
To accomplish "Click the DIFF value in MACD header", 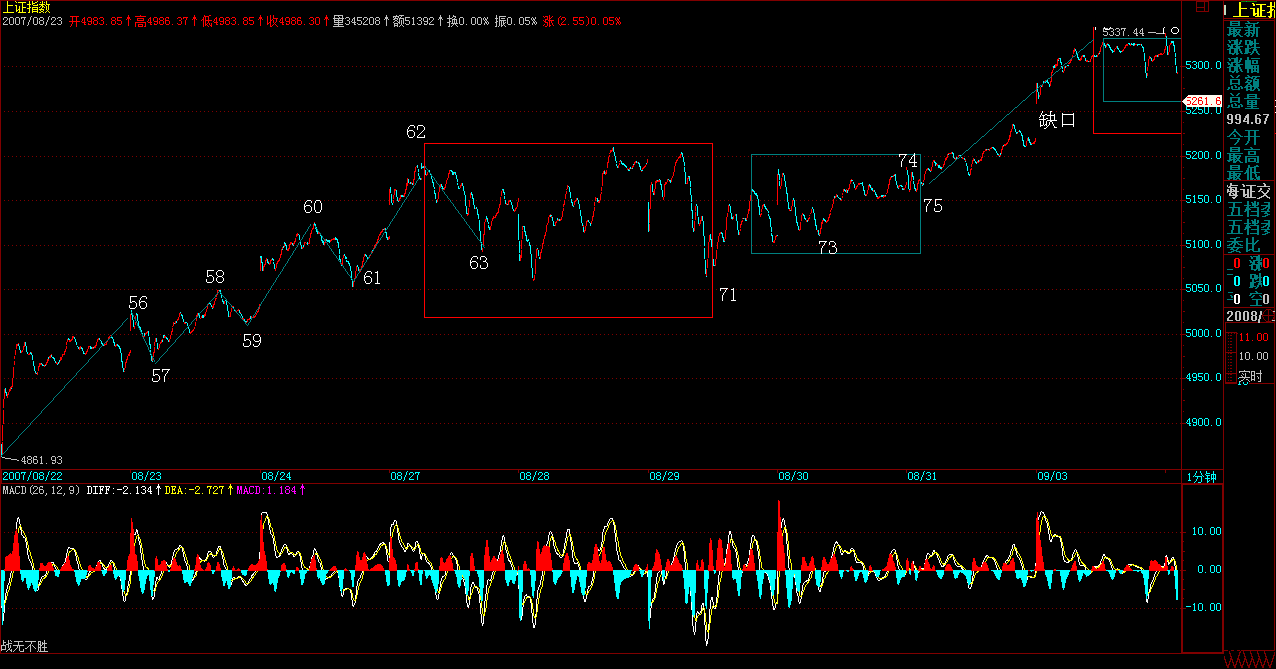I will click(x=120, y=490).
